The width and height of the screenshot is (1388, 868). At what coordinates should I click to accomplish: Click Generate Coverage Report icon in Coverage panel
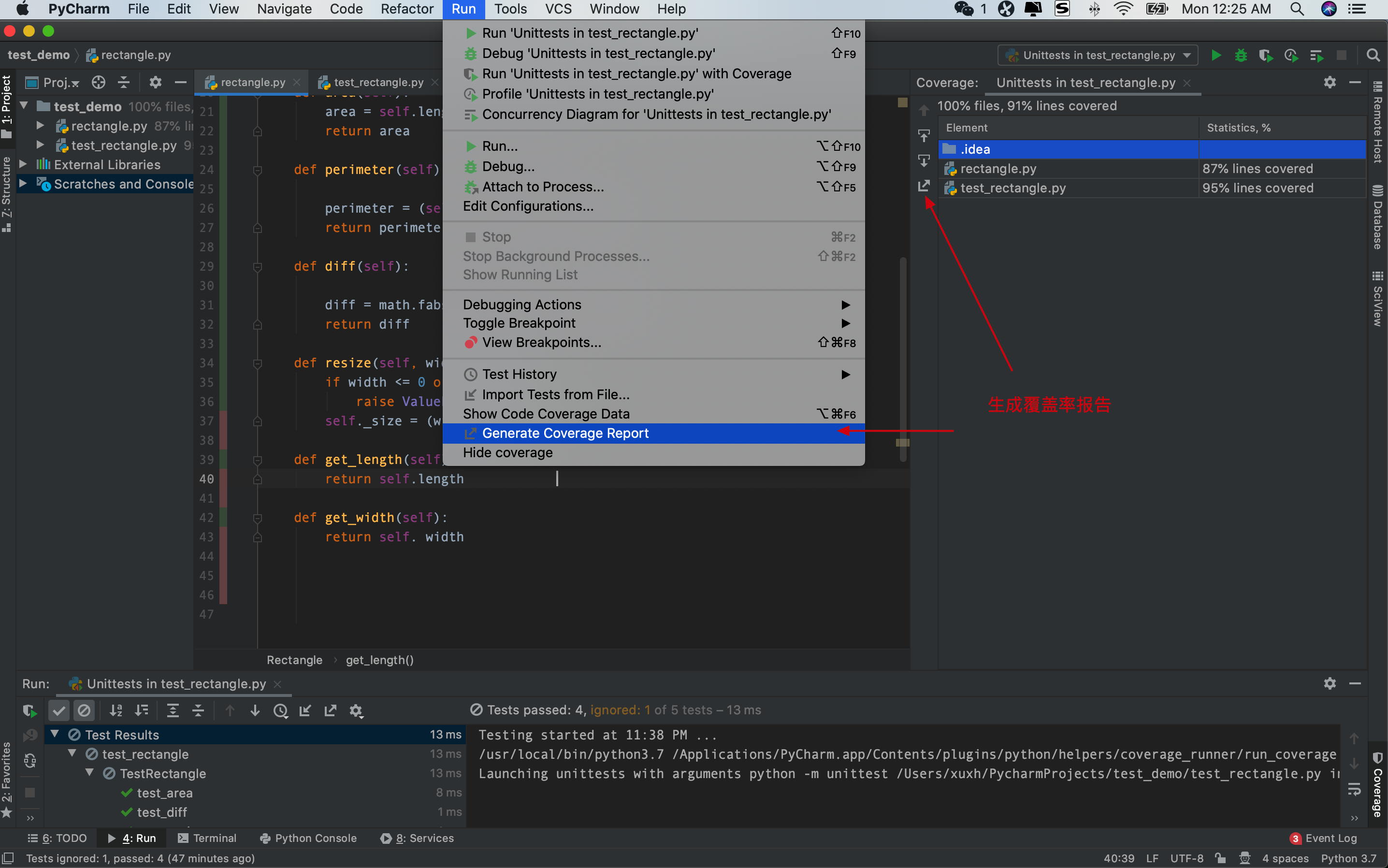(x=924, y=186)
